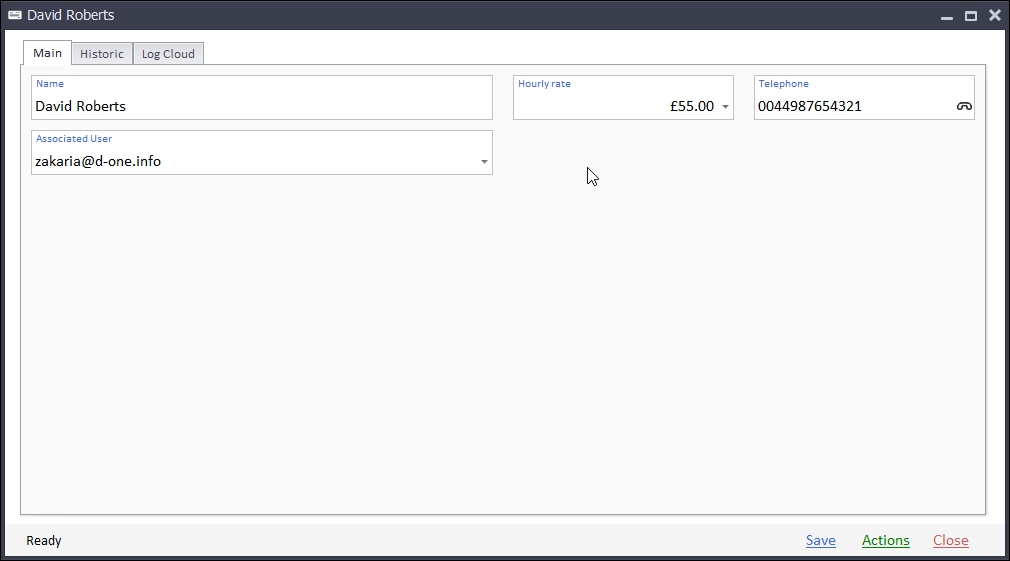Click the David Roberts title bar text
This screenshot has width=1010, height=561.
click(71, 15)
